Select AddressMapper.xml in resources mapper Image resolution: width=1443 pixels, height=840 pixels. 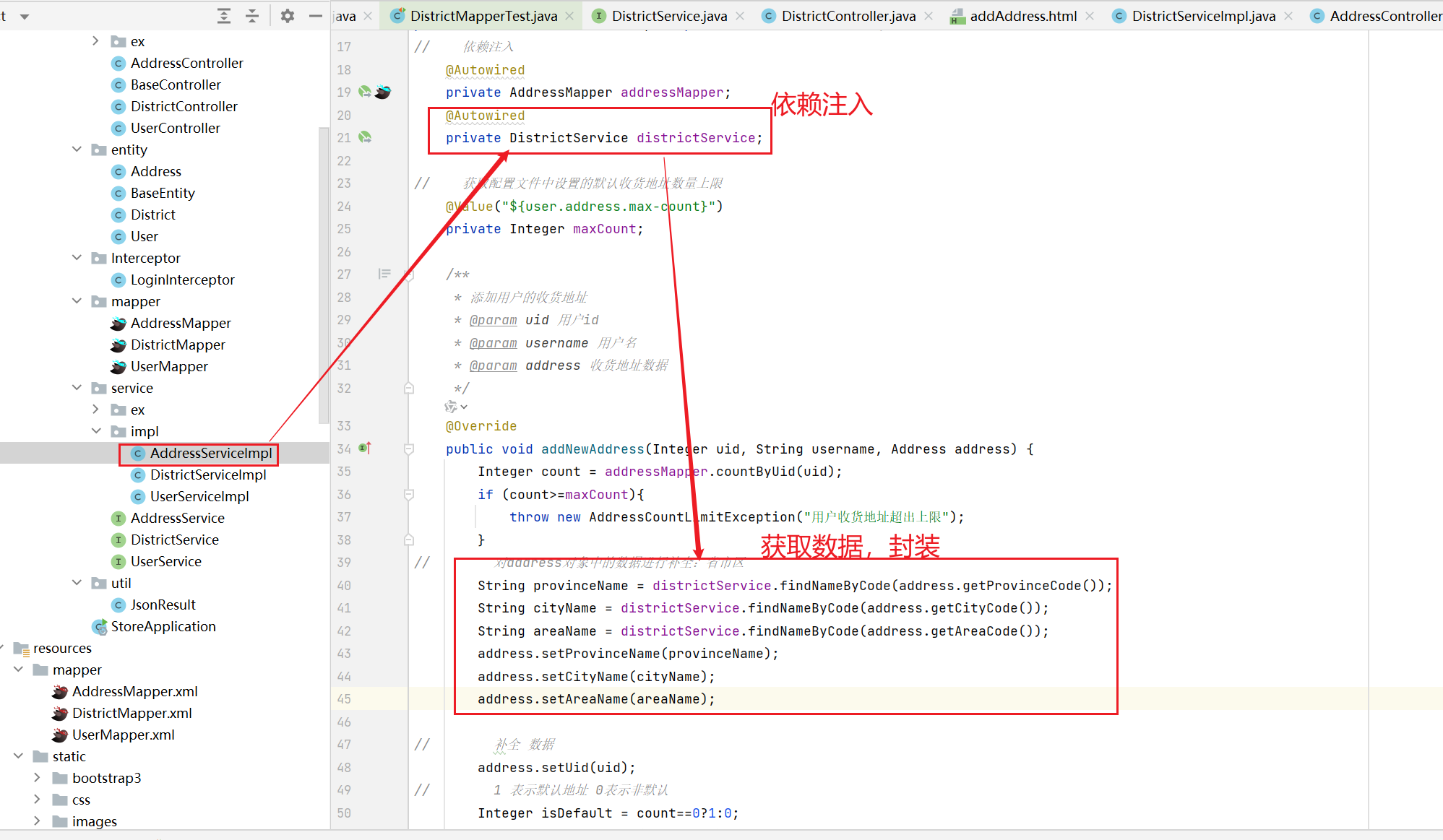pyautogui.click(x=134, y=691)
